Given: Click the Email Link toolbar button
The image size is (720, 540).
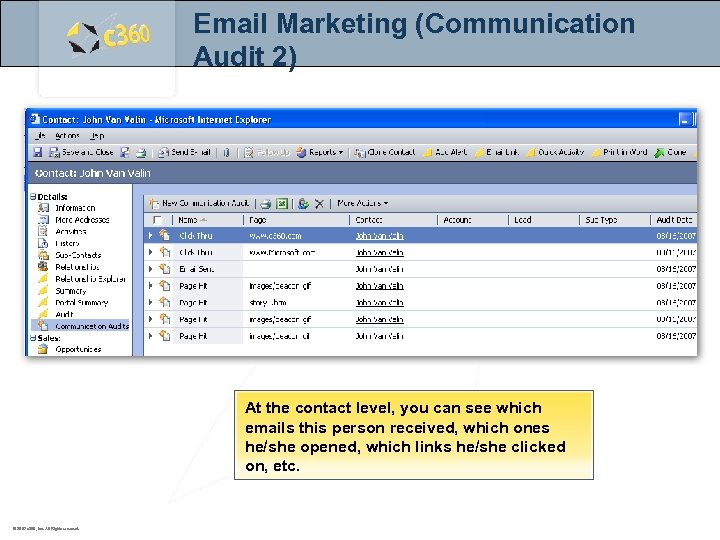Looking at the screenshot, I should pyautogui.click(x=497, y=152).
